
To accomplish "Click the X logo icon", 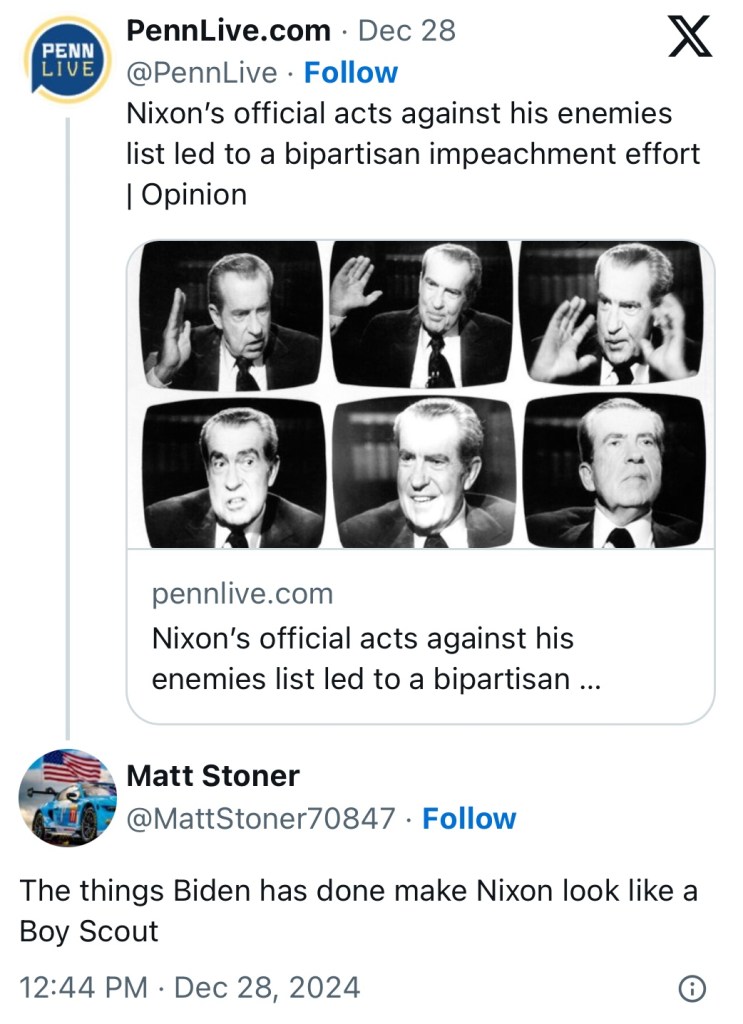I will coord(689,39).
